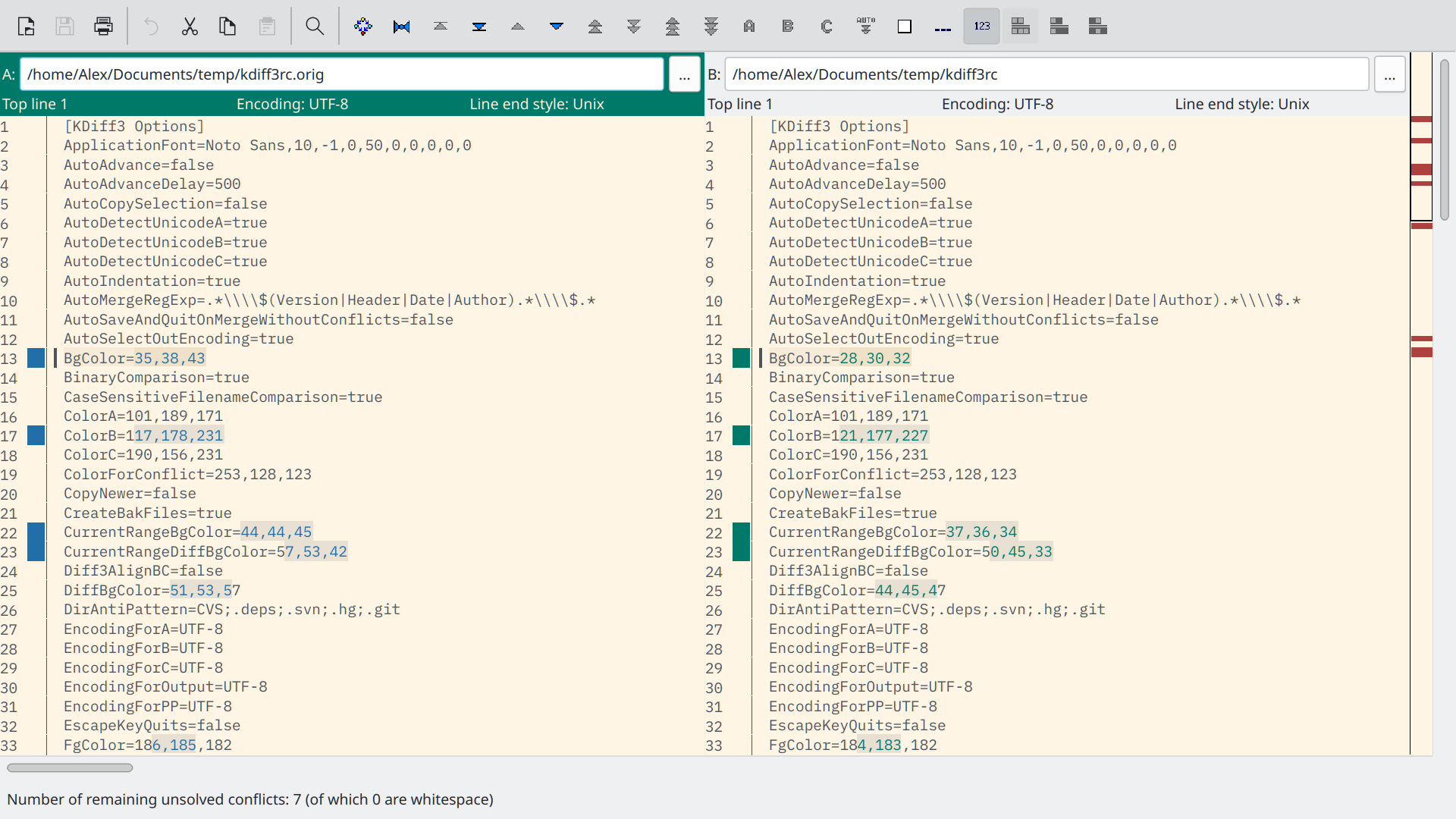This screenshot has width=1456, height=819.
Task: Toggle split screen view icon
Action: (x=1021, y=27)
